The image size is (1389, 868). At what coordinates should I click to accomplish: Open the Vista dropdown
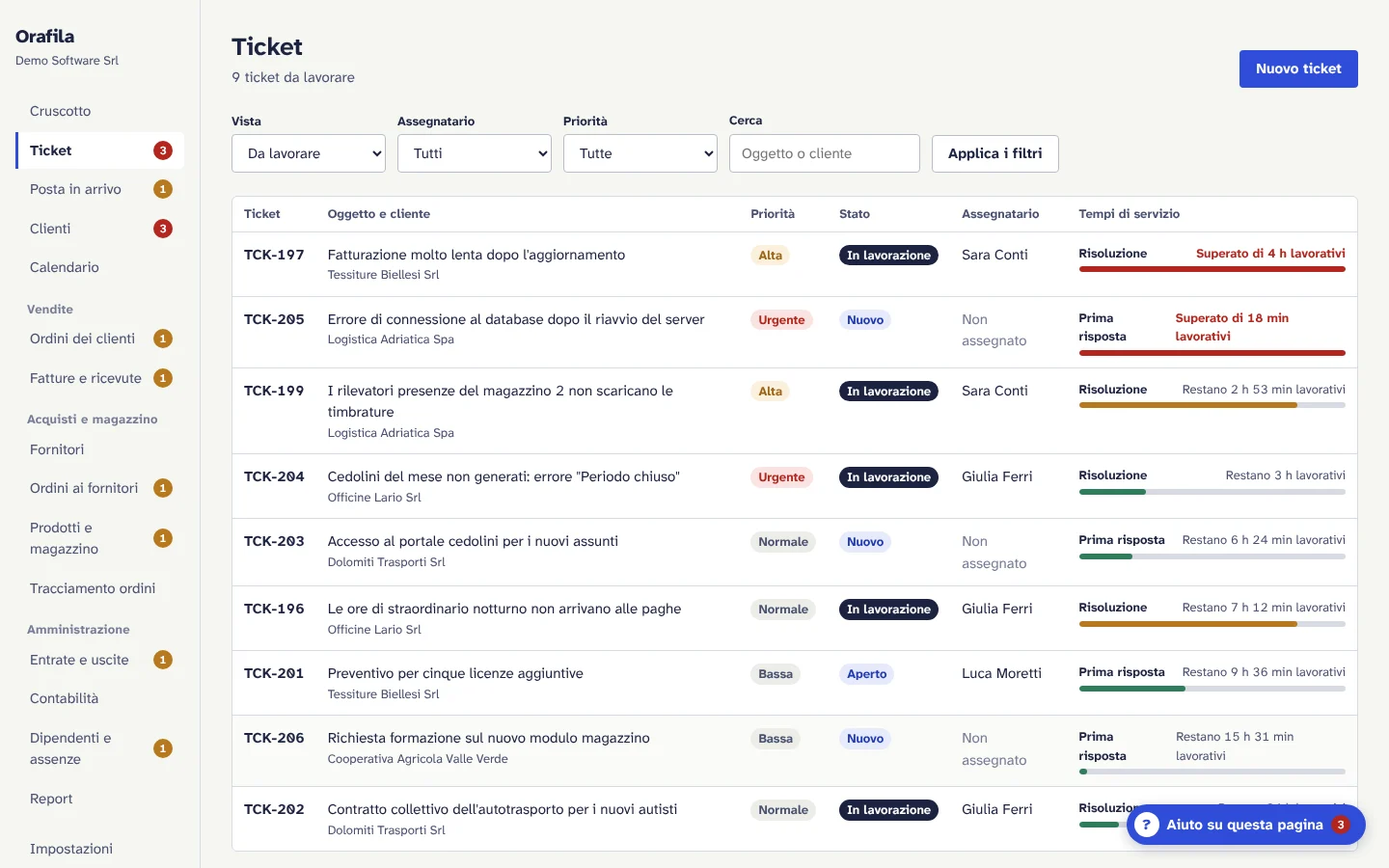pos(309,153)
